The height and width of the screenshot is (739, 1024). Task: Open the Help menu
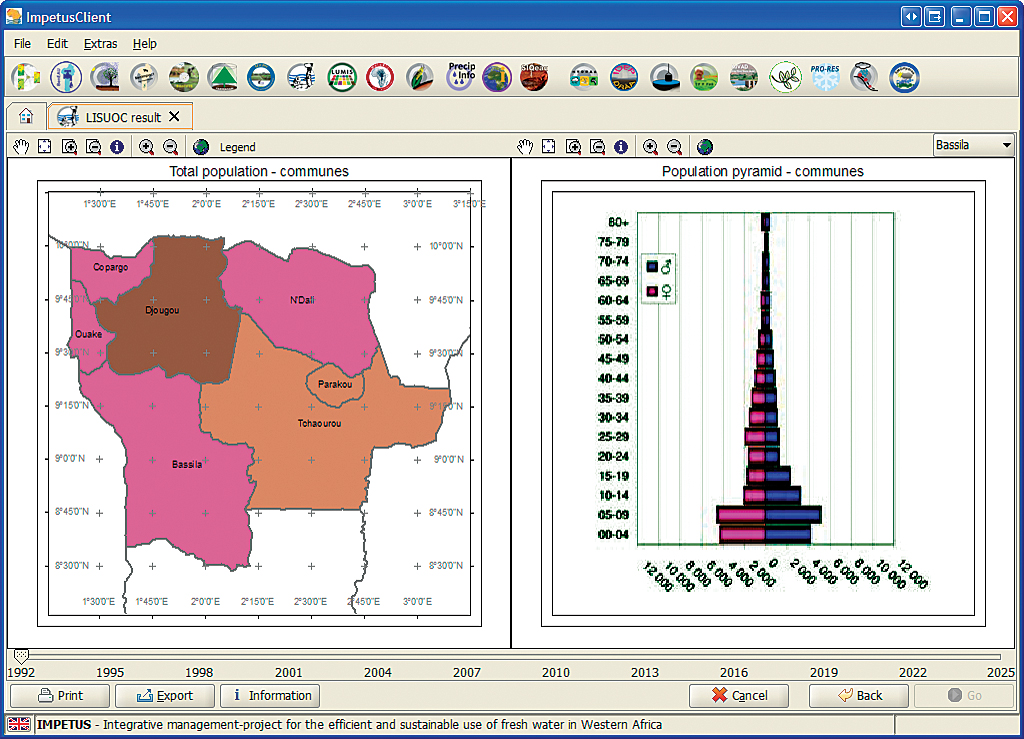pos(144,44)
